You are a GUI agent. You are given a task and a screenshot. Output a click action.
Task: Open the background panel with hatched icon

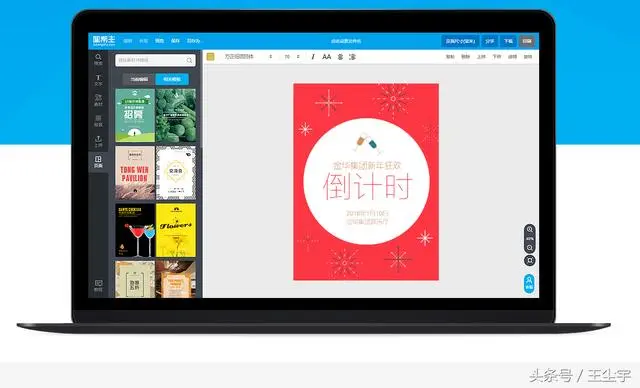98,120
